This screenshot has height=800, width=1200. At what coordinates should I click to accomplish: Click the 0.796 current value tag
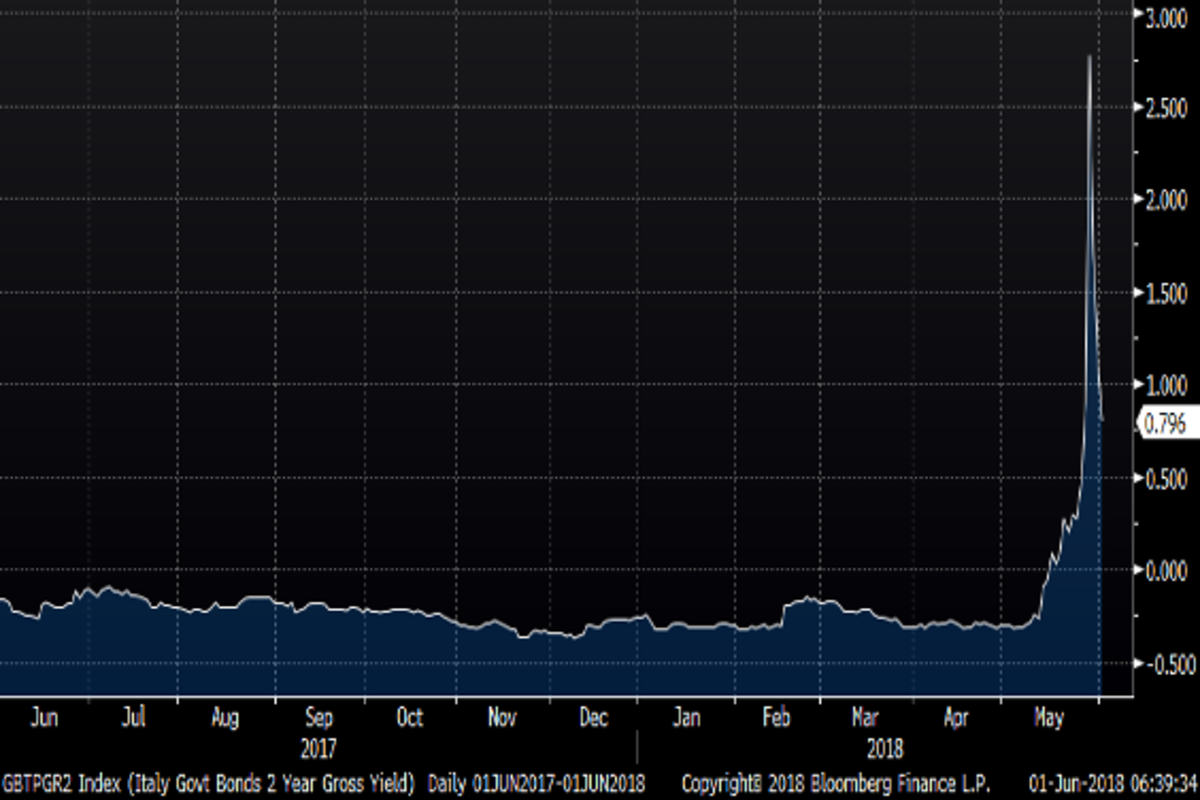pyautogui.click(x=1165, y=424)
